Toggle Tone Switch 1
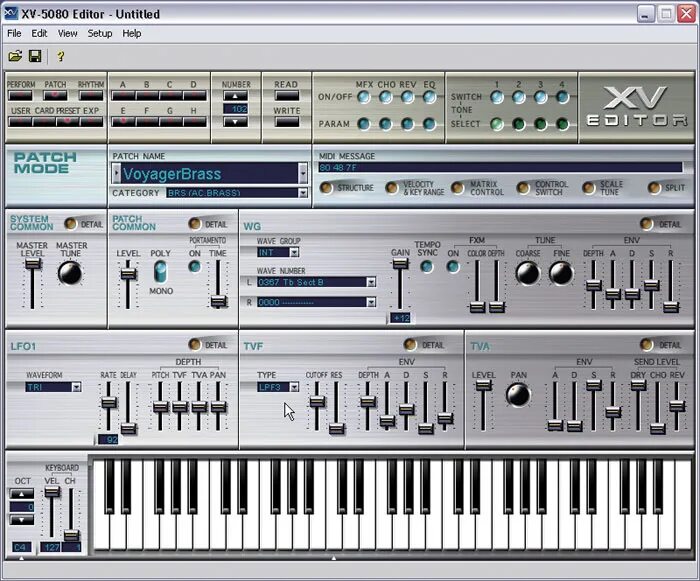Image resolution: width=700 pixels, height=581 pixels. coord(497,97)
